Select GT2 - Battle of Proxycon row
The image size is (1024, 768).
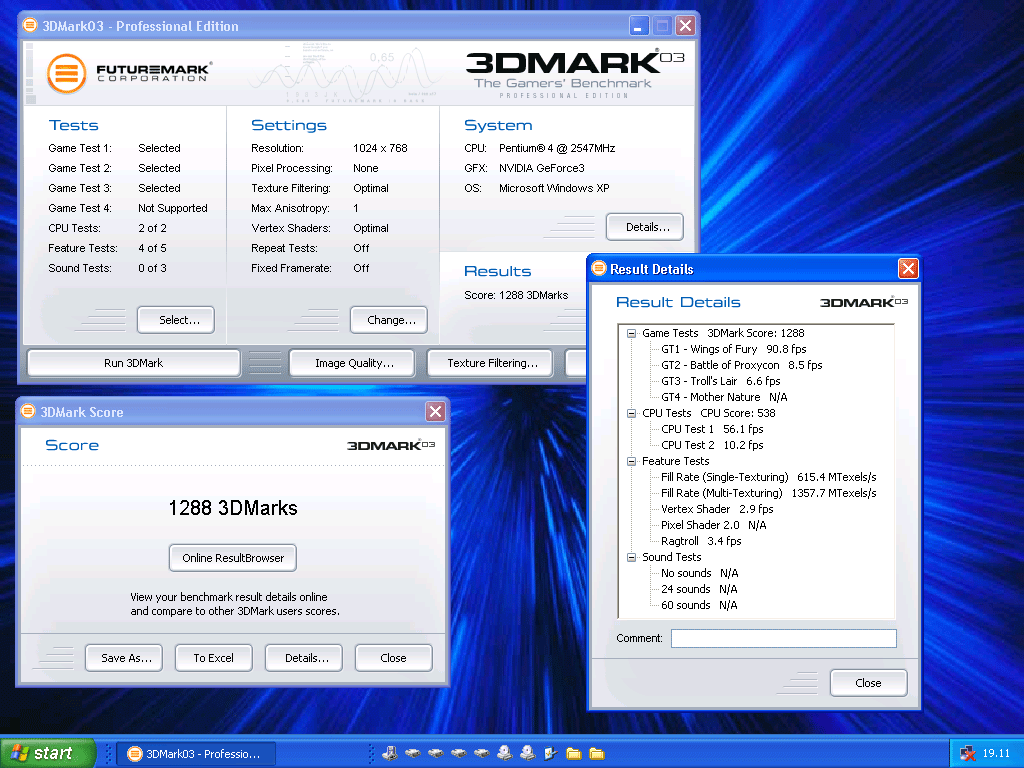coord(741,365)
